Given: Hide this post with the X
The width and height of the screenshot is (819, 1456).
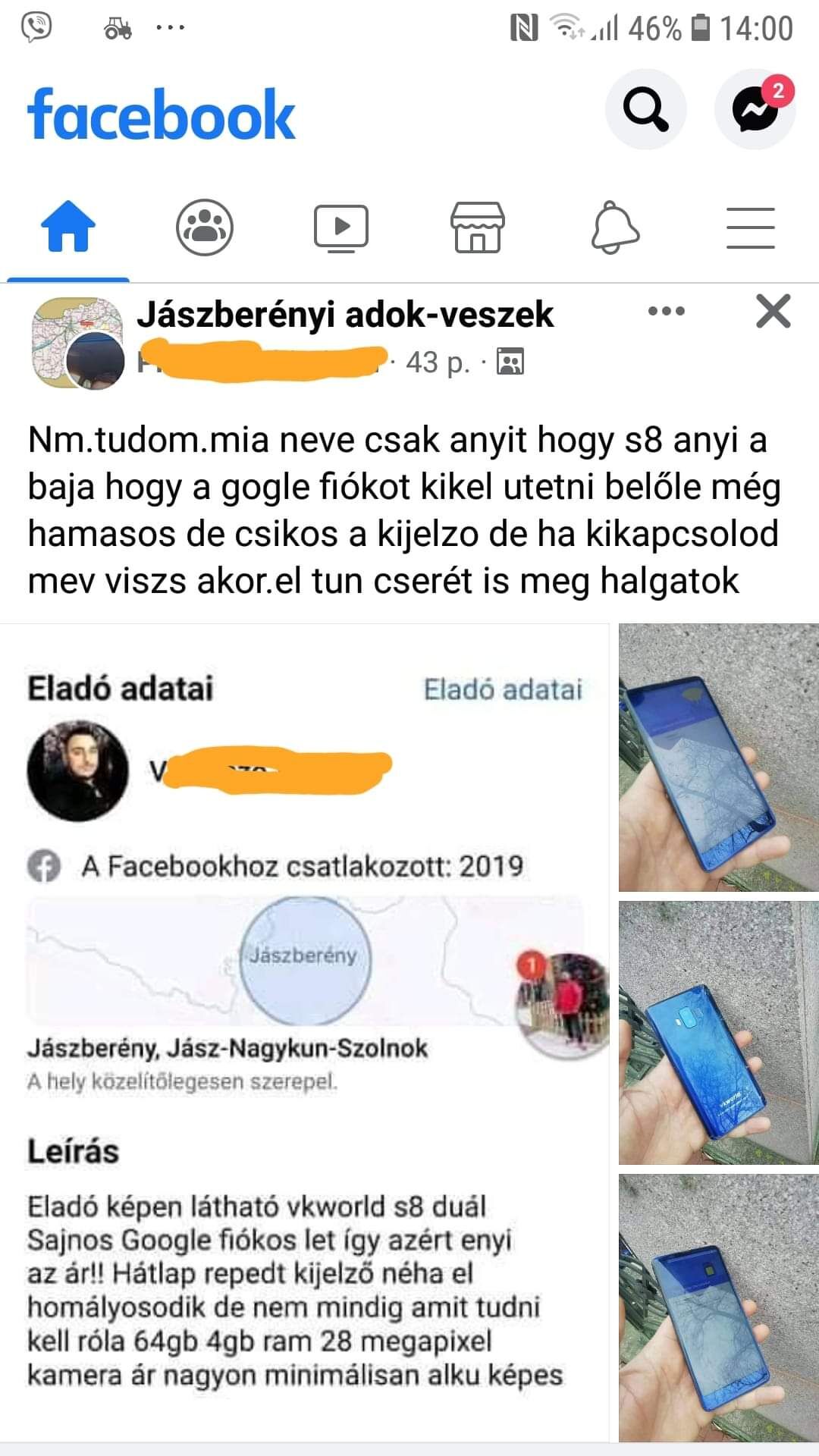Looking at the screenshot, I should click(x=773, y=311).
